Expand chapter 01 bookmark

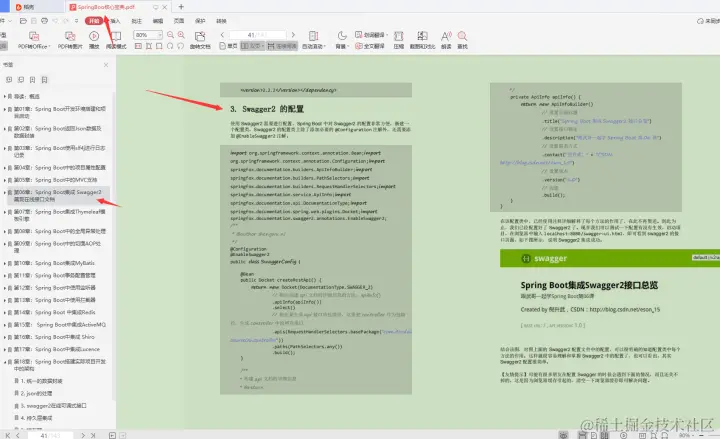(x=4, y=109)
